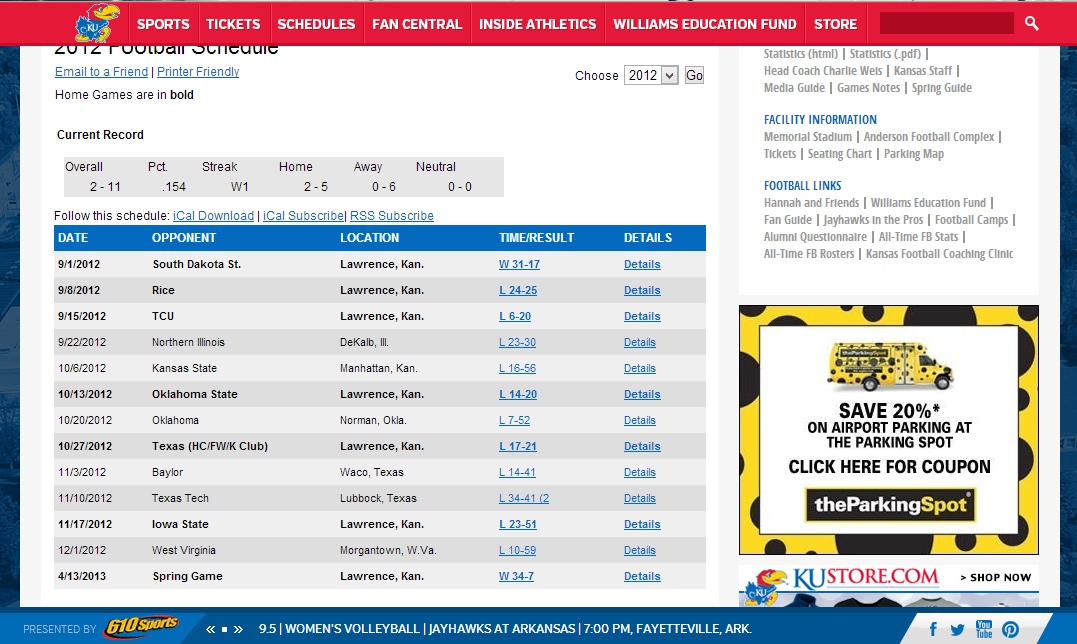
Task: Open the W 31-17 South Dakota St. result
Action: (519, 264)
